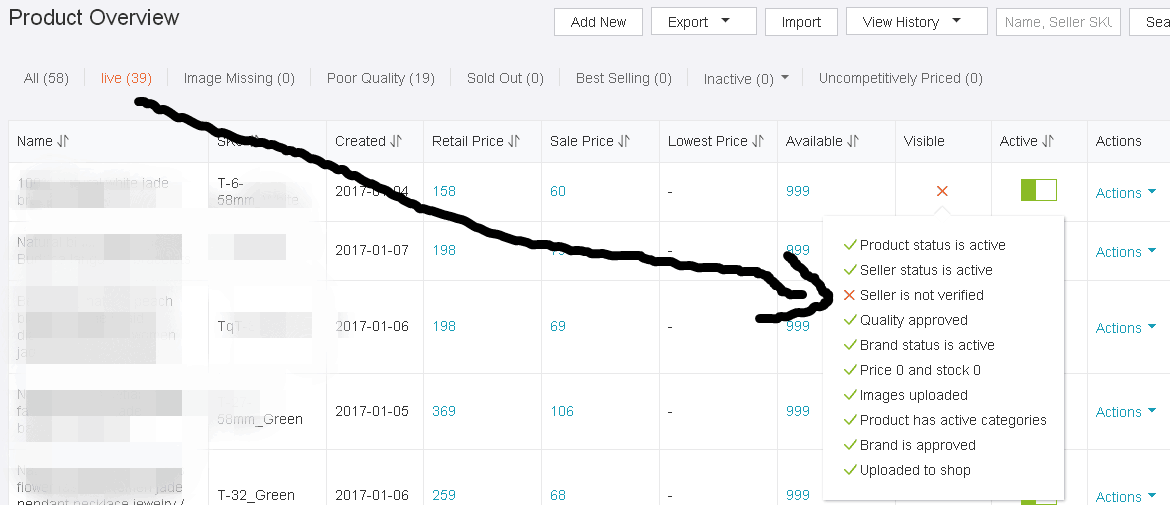Click available stock 999 in 369 row
The width and height of the screenshot is (1170, 505).
(798, 411)
